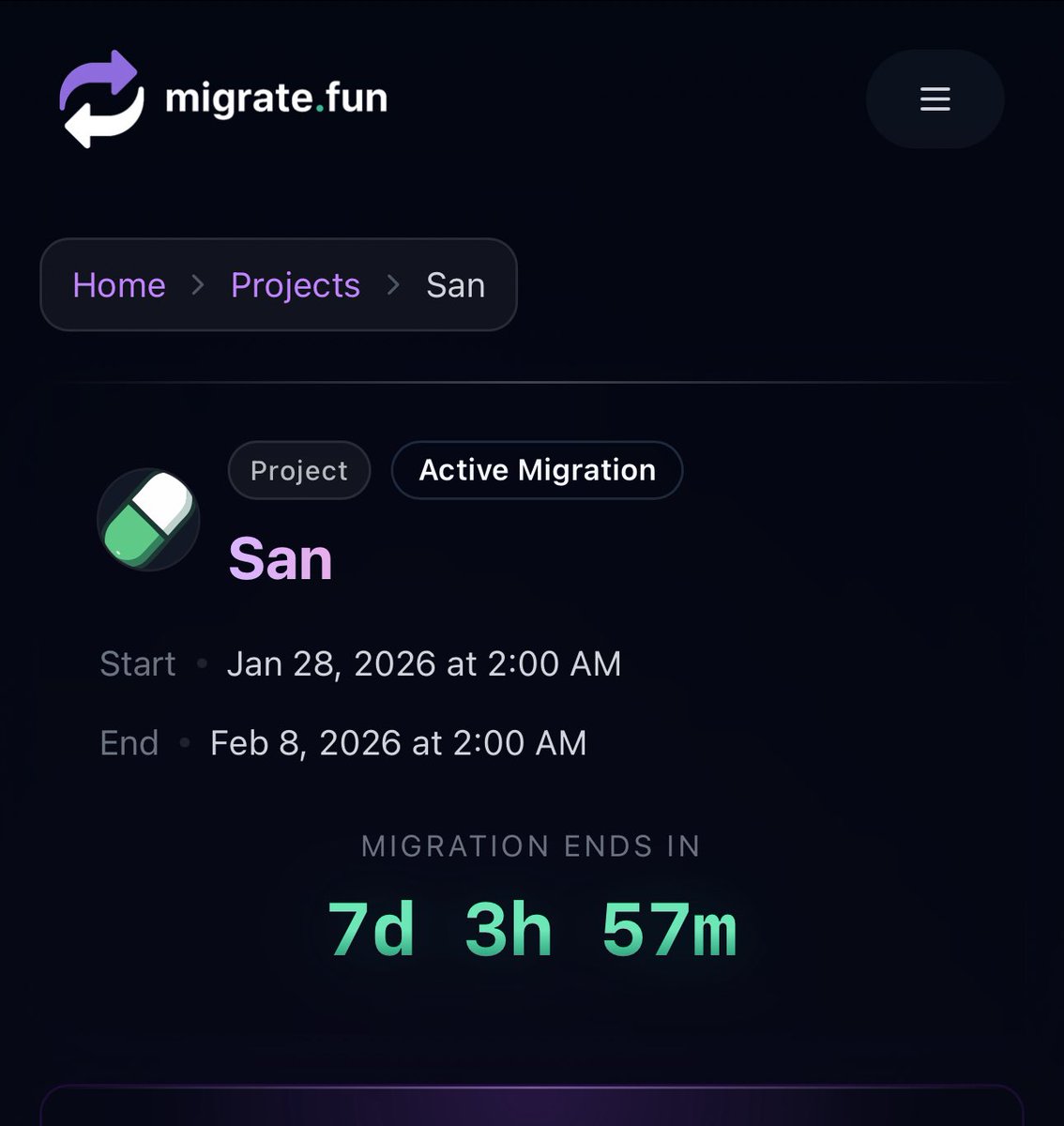
Task: Click the 3h countdown value
Action: pyautogui.click(x=509, y=929)
